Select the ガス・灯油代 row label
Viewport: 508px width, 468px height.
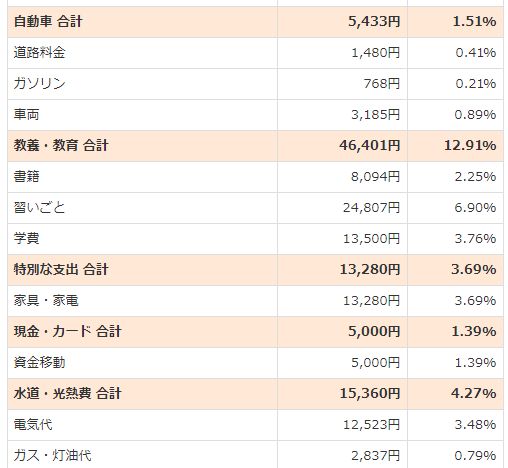point(52,456)
